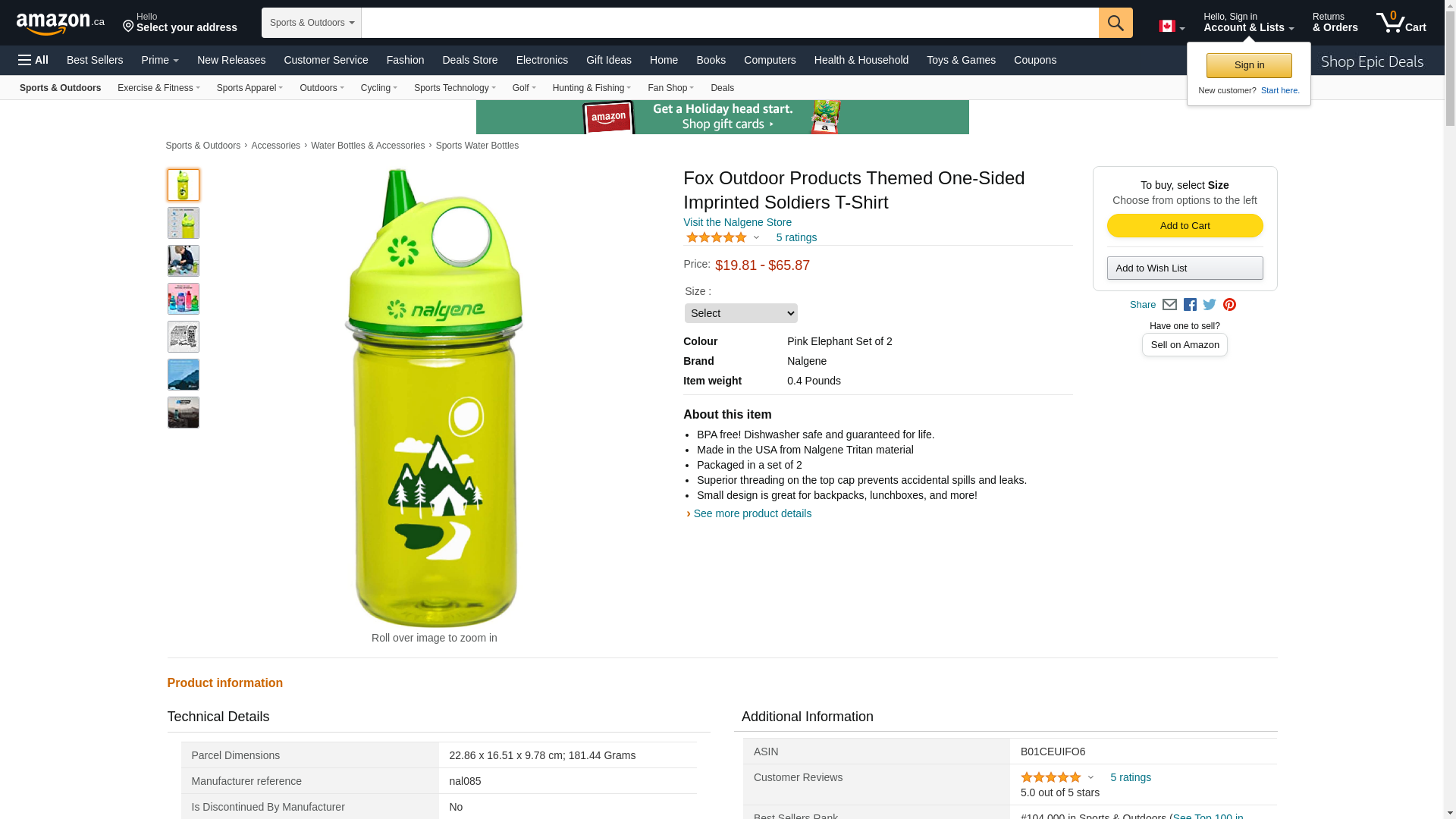The image size is (1456, 819).
Task: Visit the Nalgene Store link
Action: 737,222
